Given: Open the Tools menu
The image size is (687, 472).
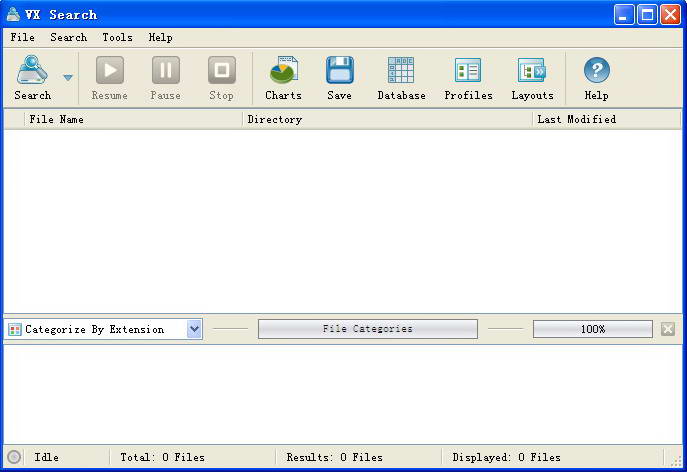Looking at the screenshot, I should coord(117,37).
